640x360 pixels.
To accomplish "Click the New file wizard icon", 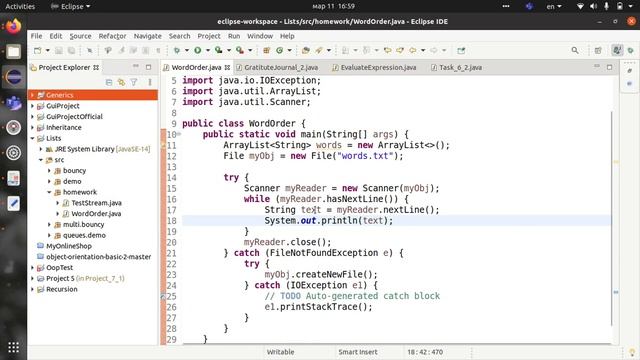I will click(x=38, y=51).
